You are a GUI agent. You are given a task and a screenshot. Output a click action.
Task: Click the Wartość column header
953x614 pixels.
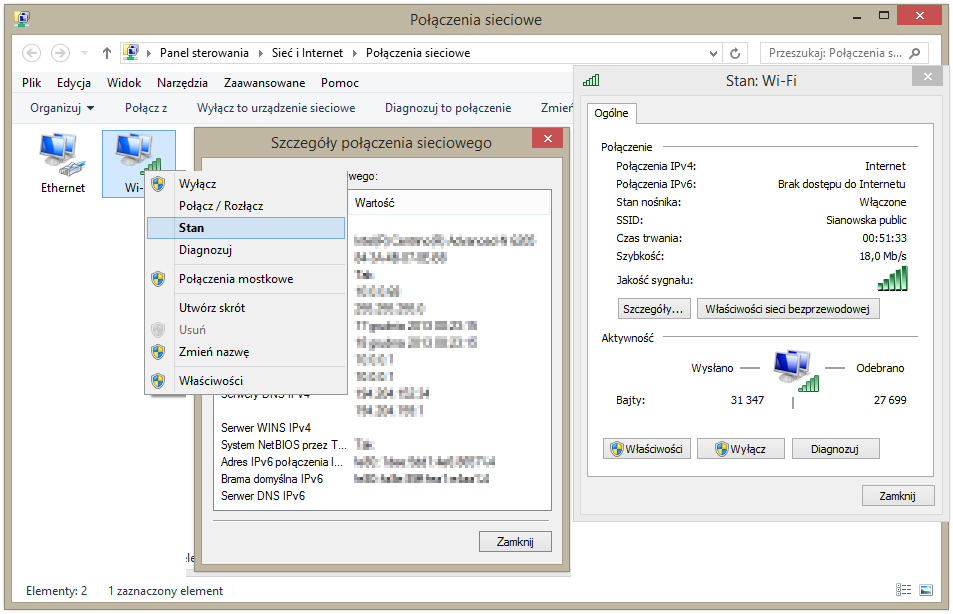pos(449,203)
